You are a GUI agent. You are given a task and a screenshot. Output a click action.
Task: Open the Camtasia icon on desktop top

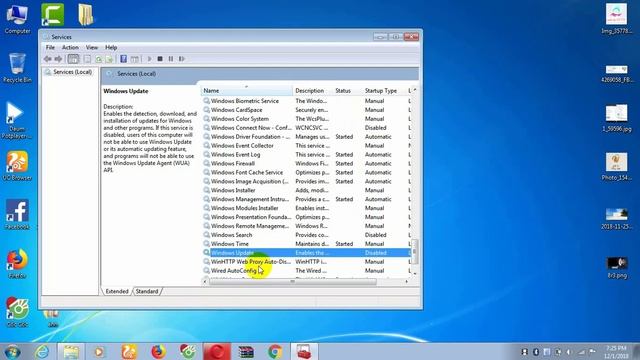tap(53, 14)
